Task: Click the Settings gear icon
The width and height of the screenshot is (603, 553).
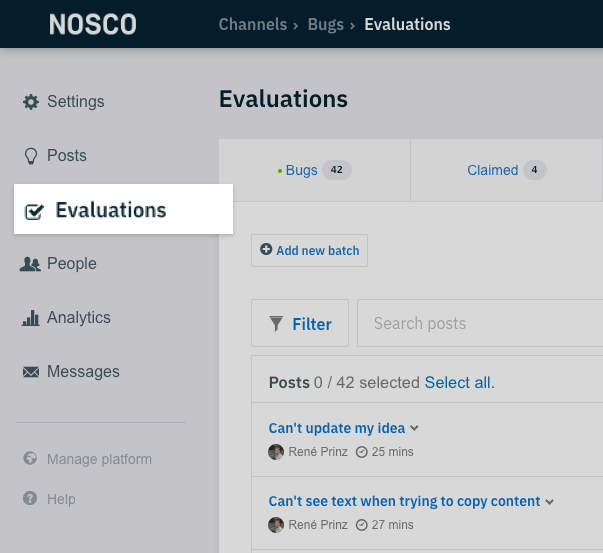Action: tap(31, 102)
